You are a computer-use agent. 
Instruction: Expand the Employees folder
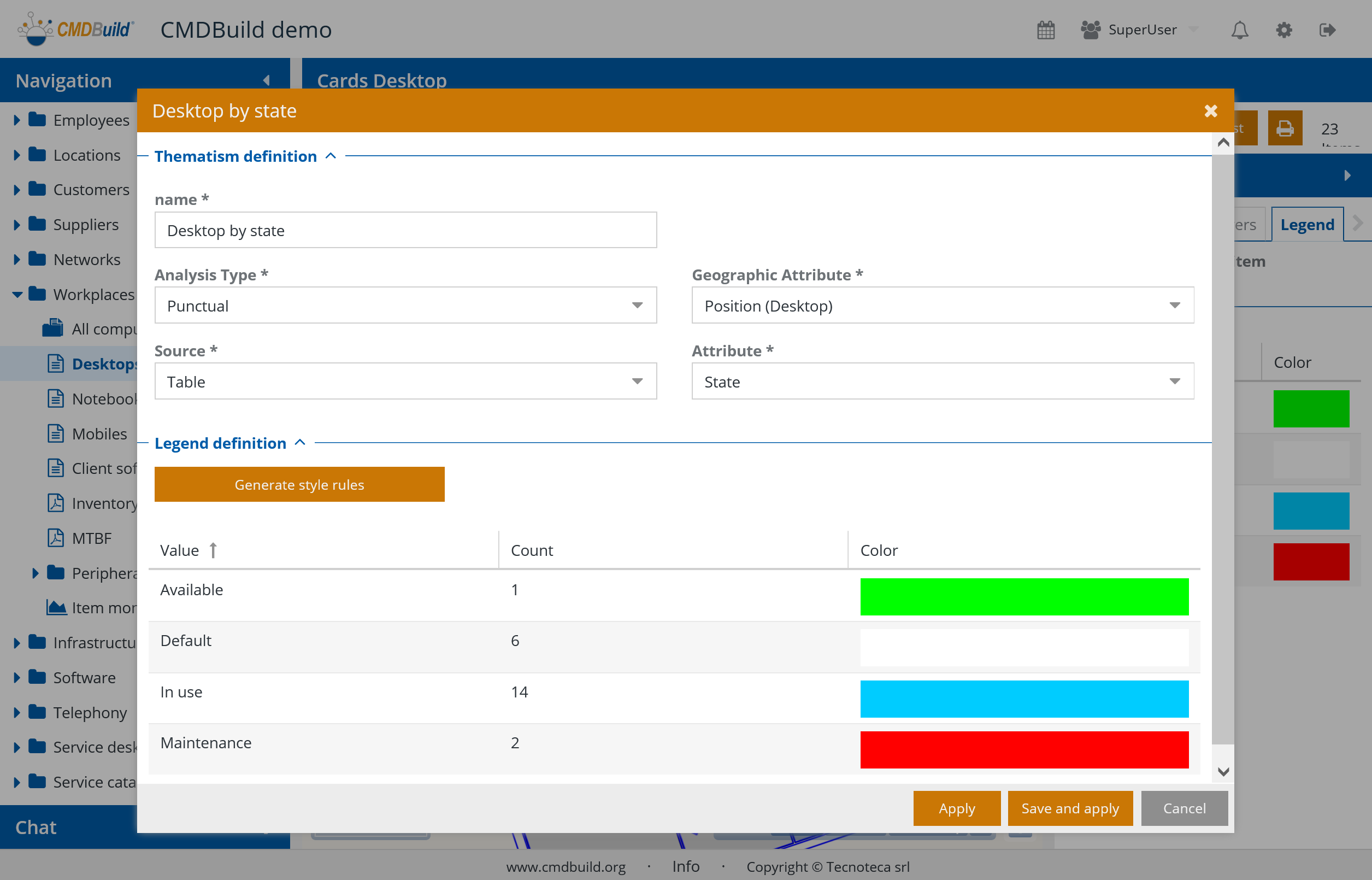click(x=16, y=120)
